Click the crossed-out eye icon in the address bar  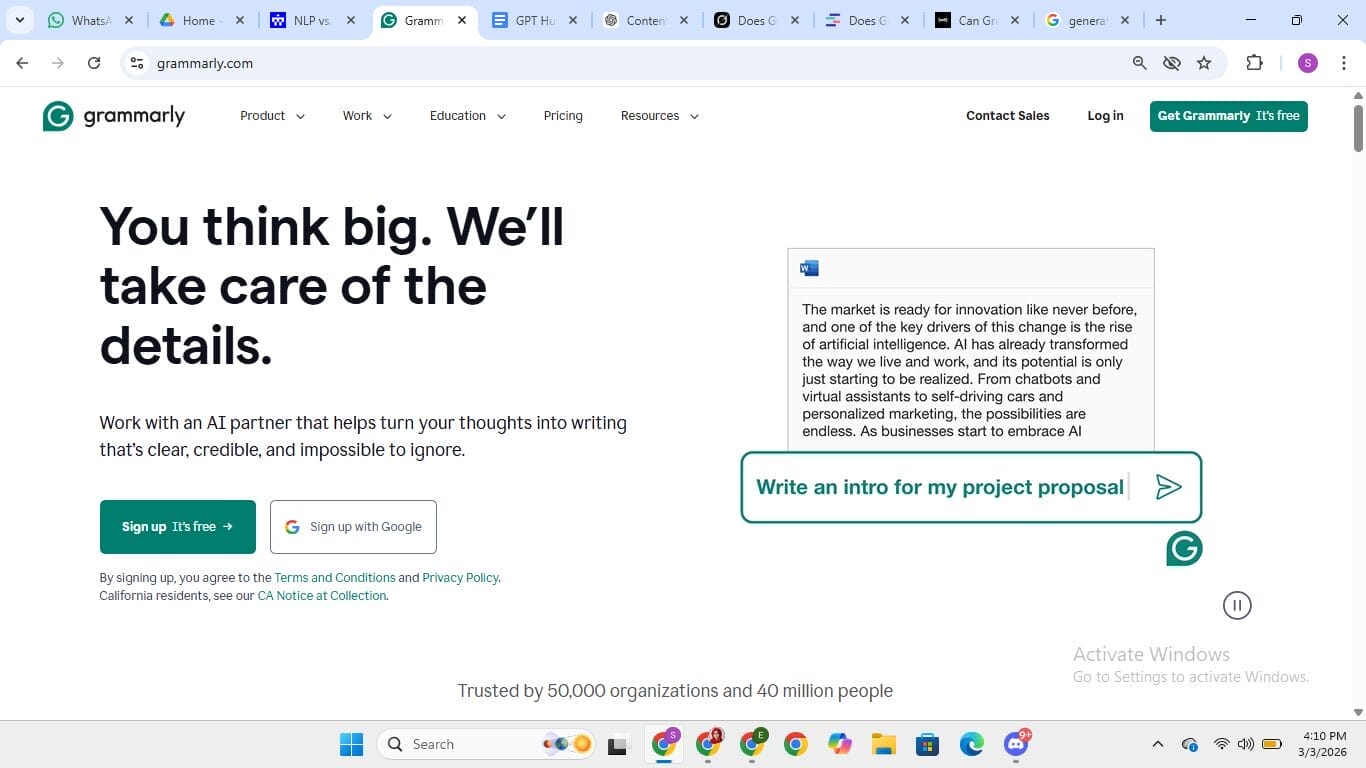click(1172, 63)
